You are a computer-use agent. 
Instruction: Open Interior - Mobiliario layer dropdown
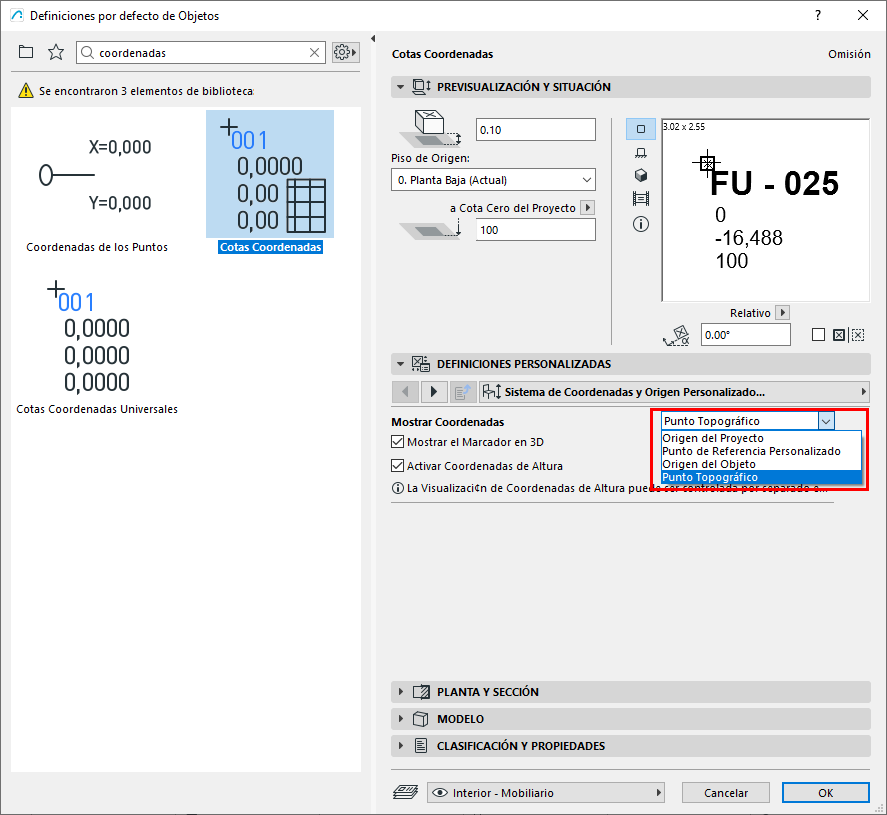[x=545, y=792]
